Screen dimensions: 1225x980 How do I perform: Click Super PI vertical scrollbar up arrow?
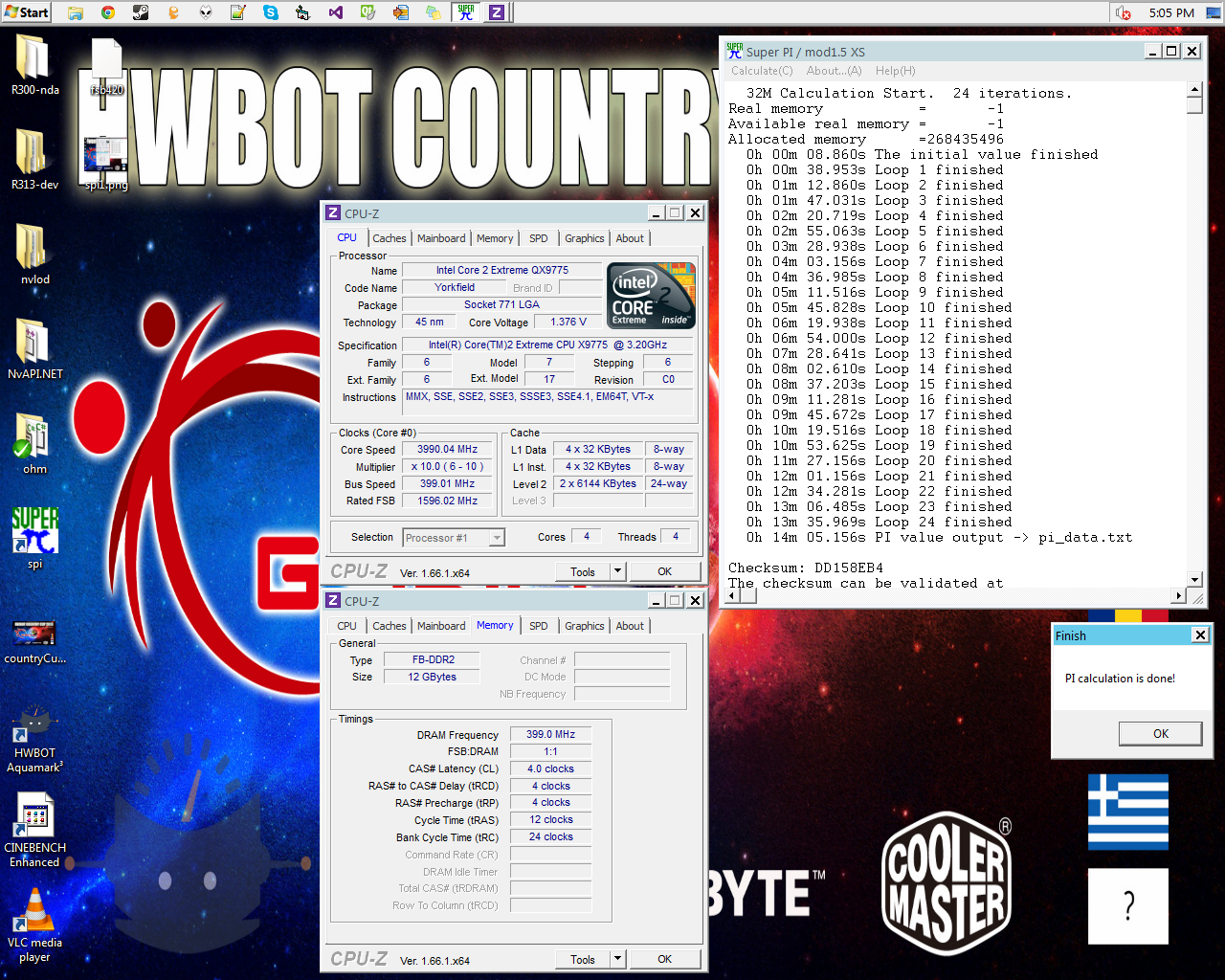tap(1194, 90)
